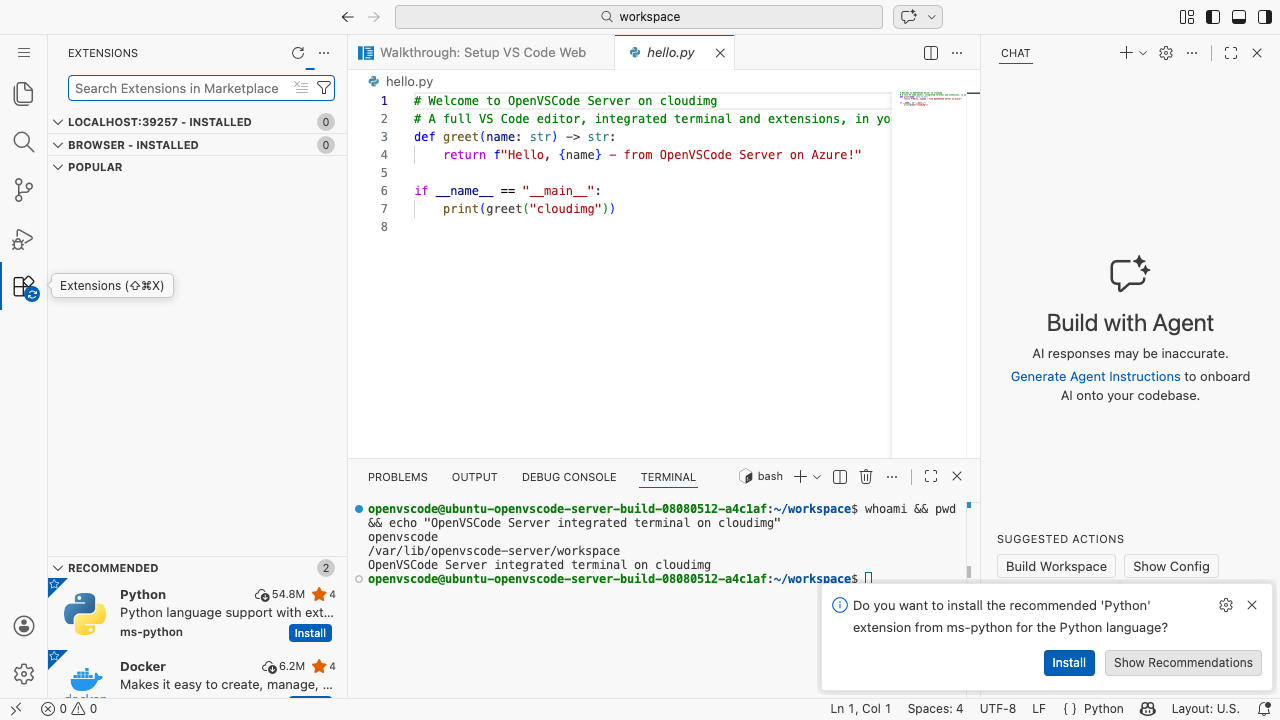1280x720 pixels.
Task: Click Show Recommendations in notification
Action: pos(1183,663)
